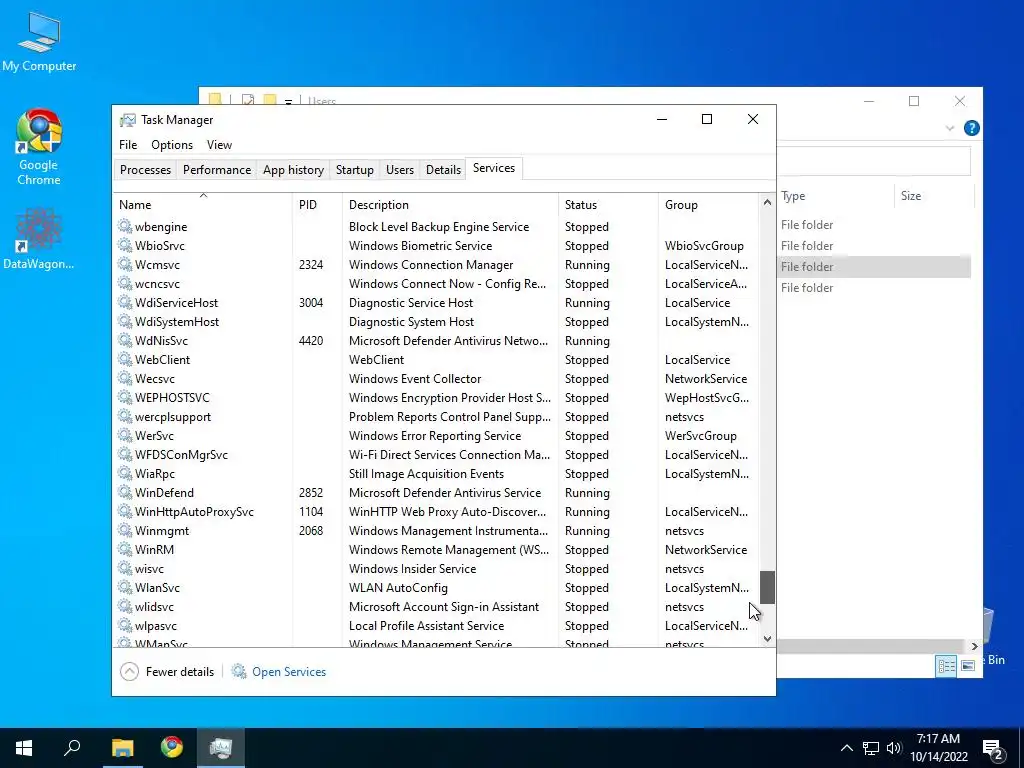Open My Computer desktop icon
Image resolution: width=1024 pixels, height=768 pixels.
[x=39, y=42]
